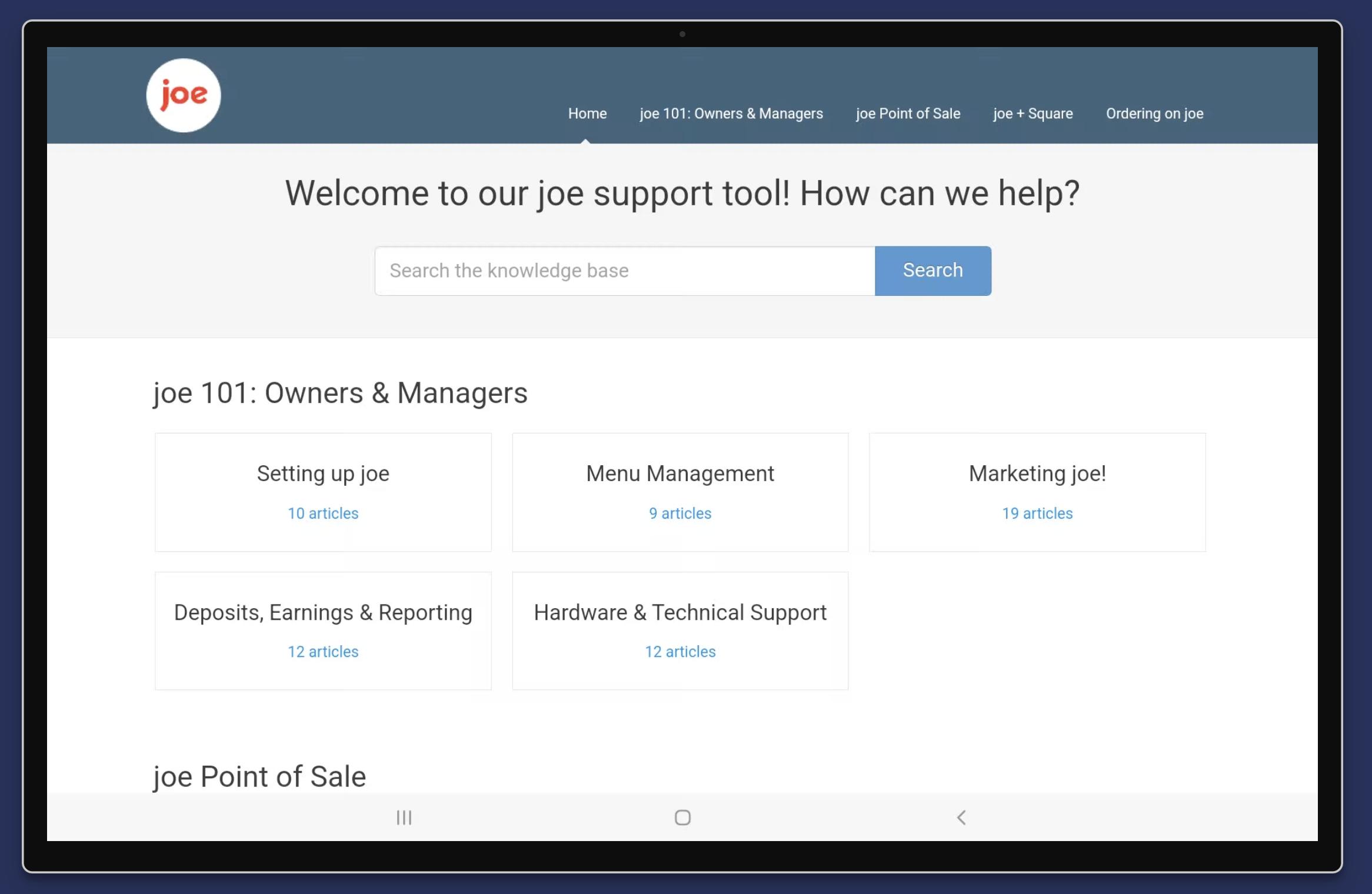This screenshot has width=1372, height=894.
Task: Tap the Android home button icon
Action: point(682,818)
